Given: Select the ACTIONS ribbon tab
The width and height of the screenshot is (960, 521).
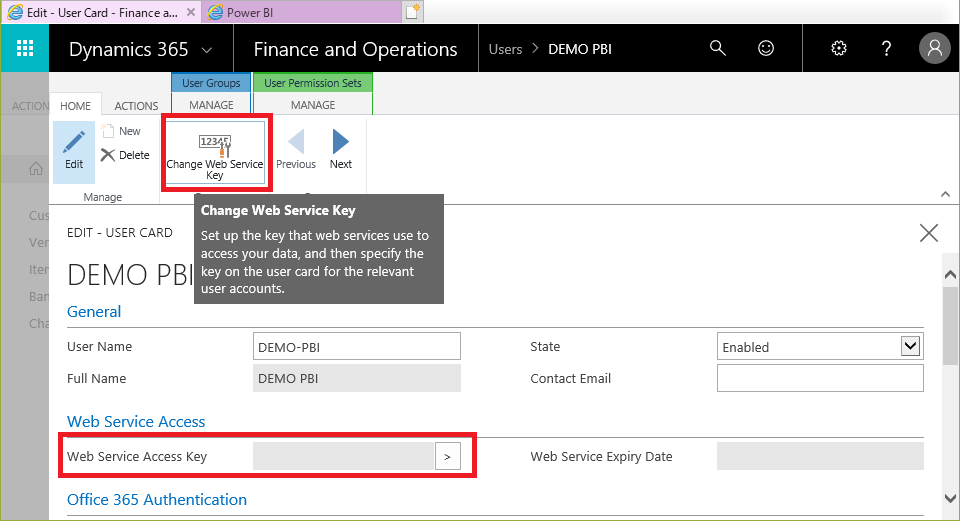Looking at the screenshot, I should 136,105.
